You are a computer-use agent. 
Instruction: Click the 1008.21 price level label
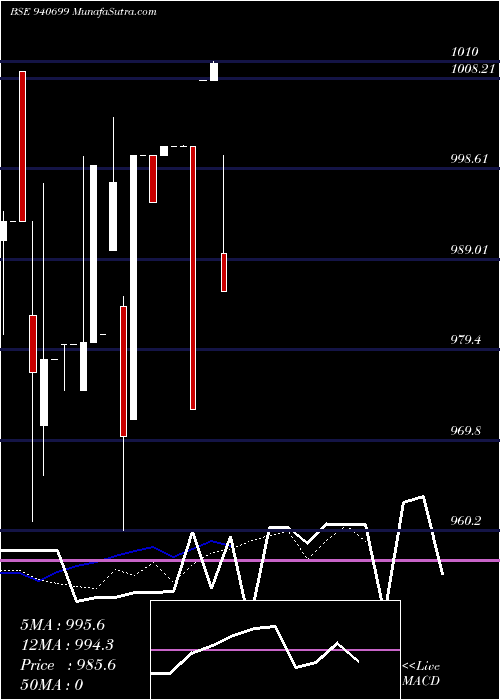pyautogui.click(x=473, y=69)
